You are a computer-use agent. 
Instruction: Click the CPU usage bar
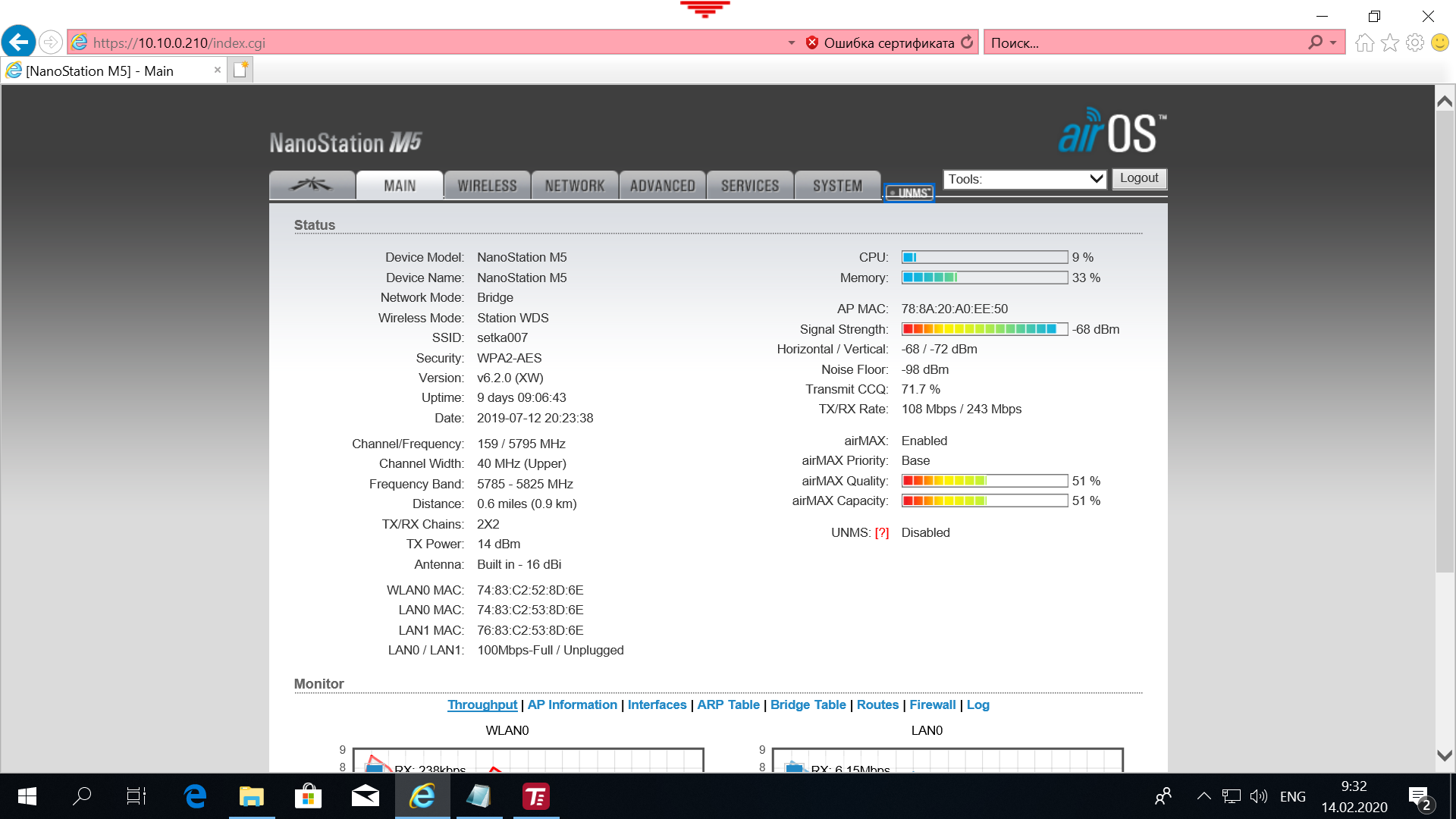[x=984, y=257]
